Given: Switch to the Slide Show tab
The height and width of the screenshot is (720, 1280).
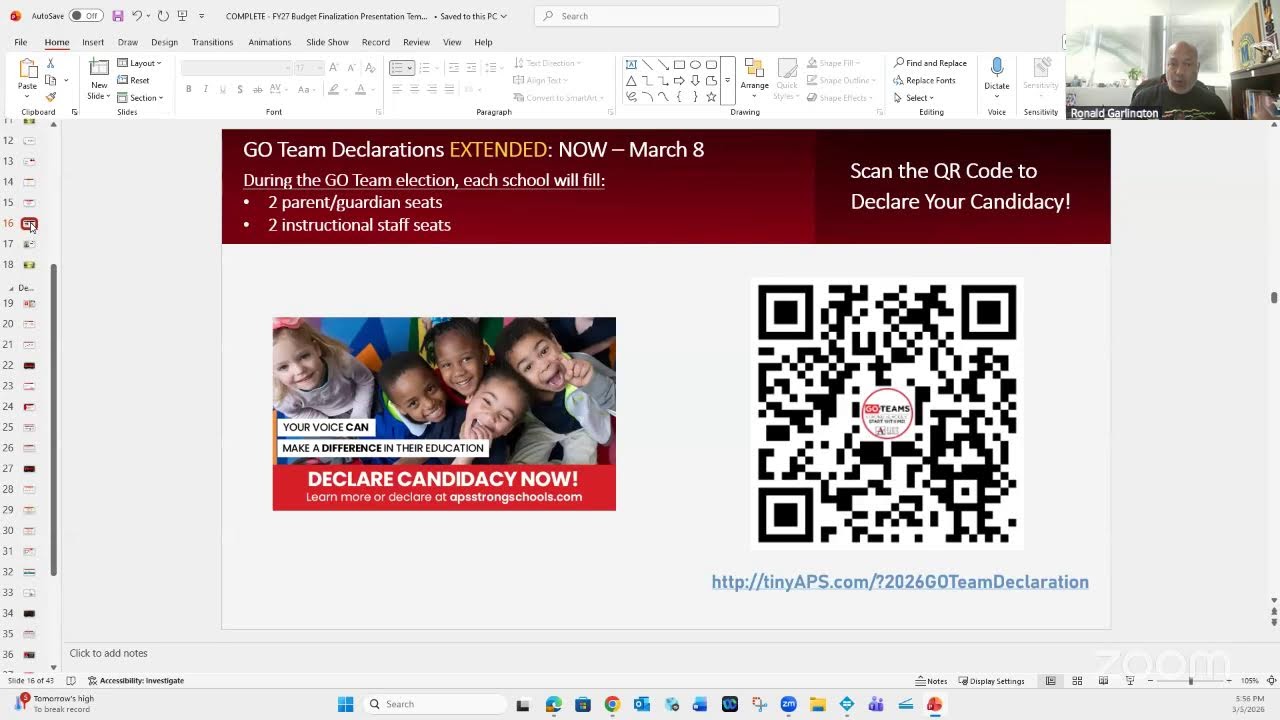Looking at the screenshot, I should click(x=327, y=42).
